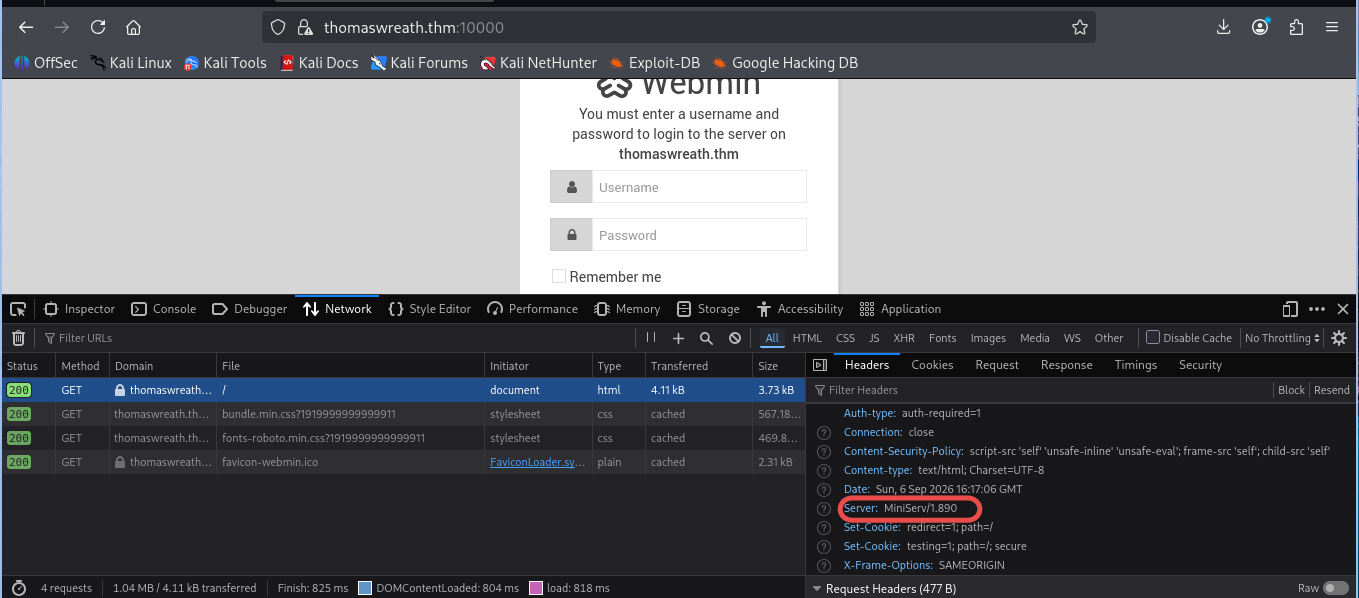
Task: Open the Debugger tab
Action: (x=250, y=309)
